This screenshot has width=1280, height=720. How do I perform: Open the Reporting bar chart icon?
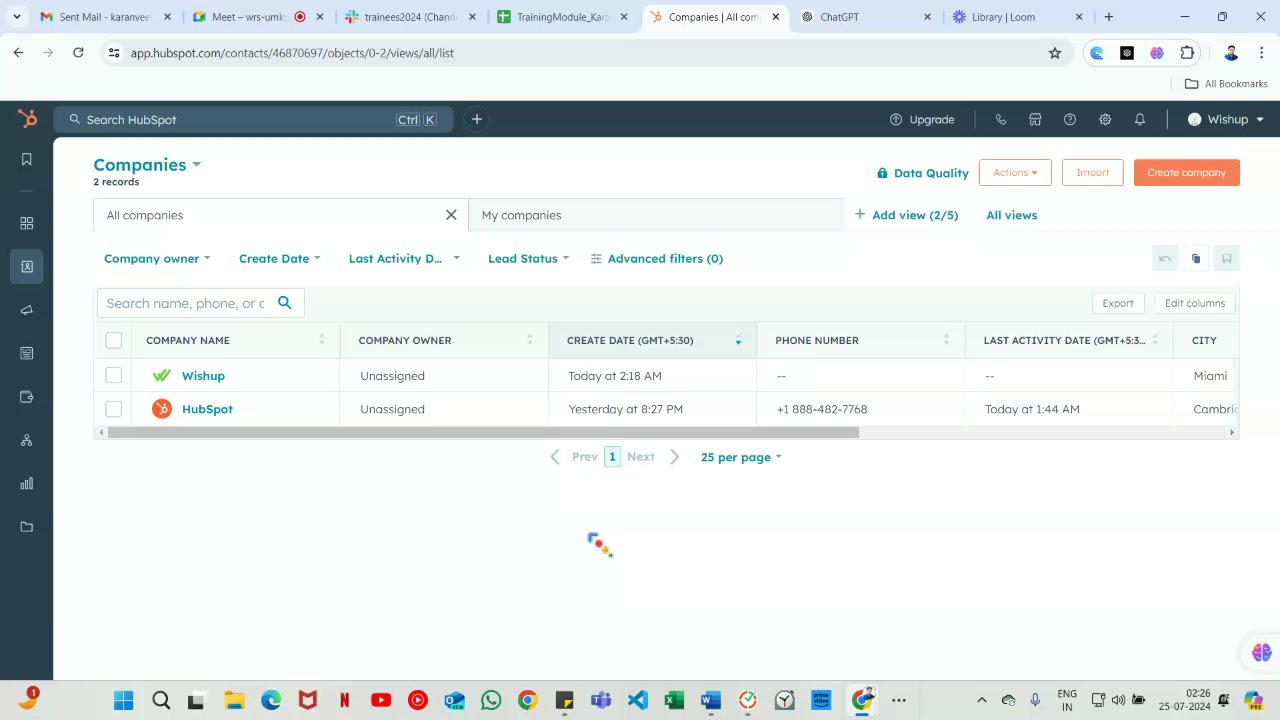(27, 484)
